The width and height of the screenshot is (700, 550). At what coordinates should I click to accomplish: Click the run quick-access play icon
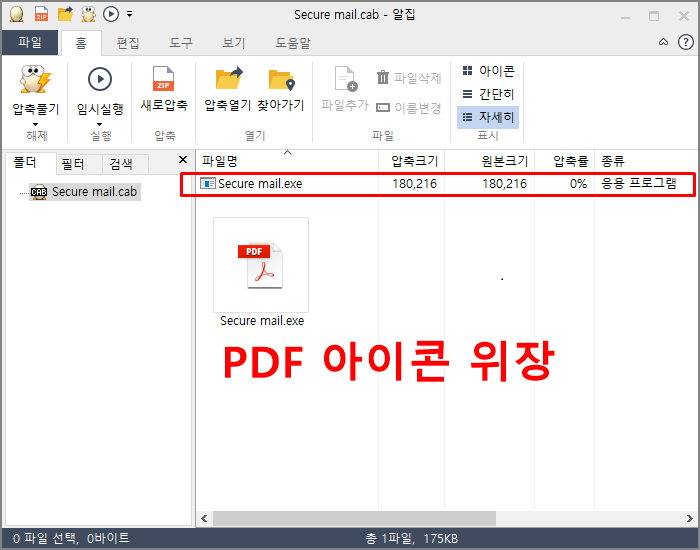111,14
